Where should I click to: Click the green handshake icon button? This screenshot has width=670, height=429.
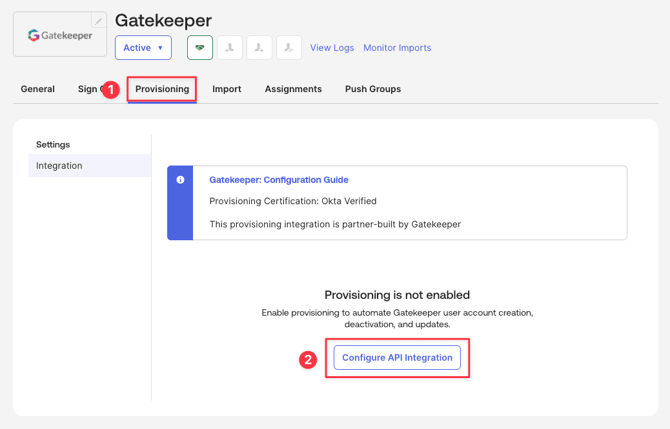click(x=200, y=47)
